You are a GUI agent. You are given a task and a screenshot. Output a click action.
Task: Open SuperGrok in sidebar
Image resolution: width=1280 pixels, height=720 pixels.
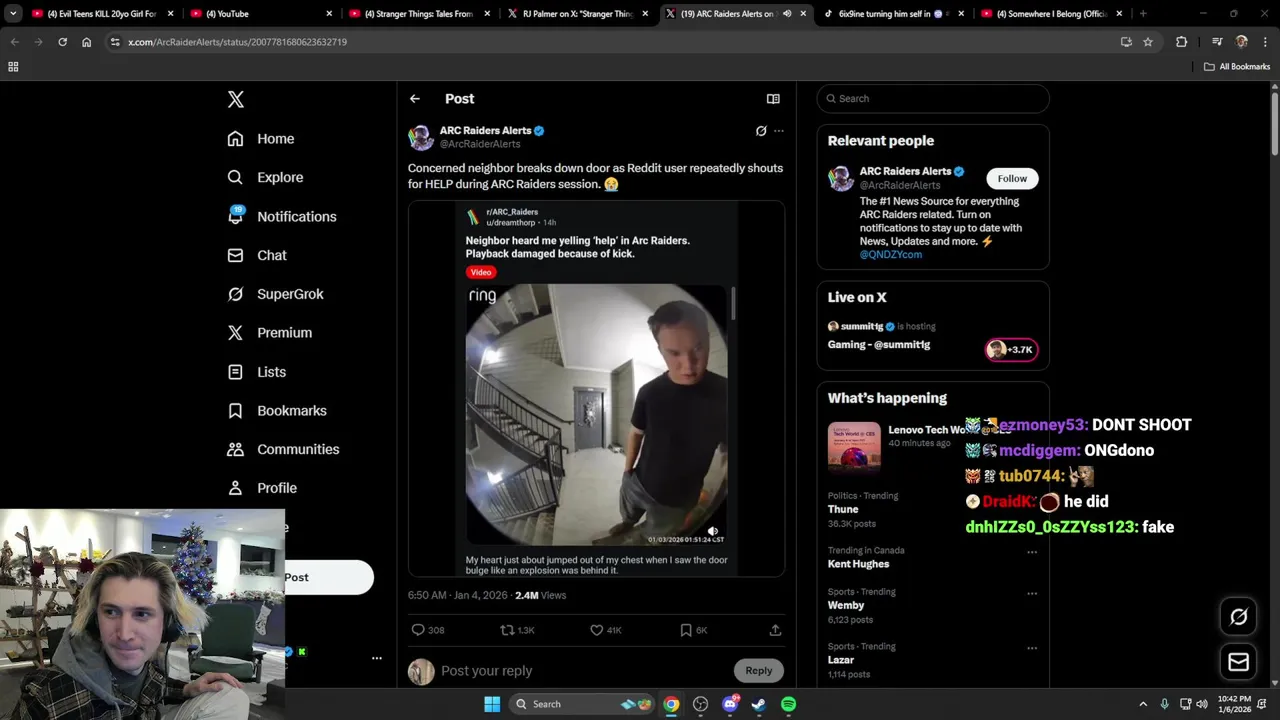click(x=275, y=294)
